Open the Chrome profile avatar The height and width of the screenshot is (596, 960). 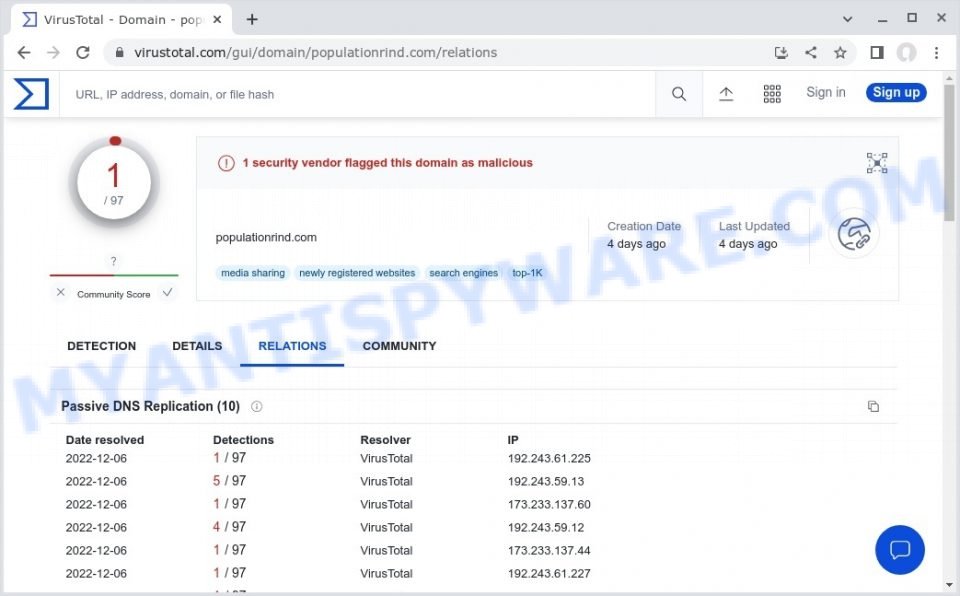pyautogui.click(x=906, y=53)
